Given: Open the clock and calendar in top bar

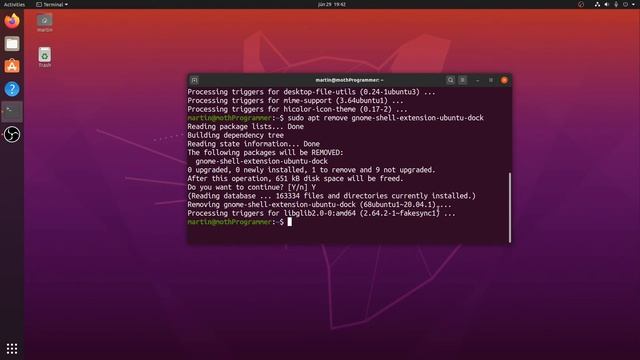Looking at the screenshot, I should (x=332, y=4).
